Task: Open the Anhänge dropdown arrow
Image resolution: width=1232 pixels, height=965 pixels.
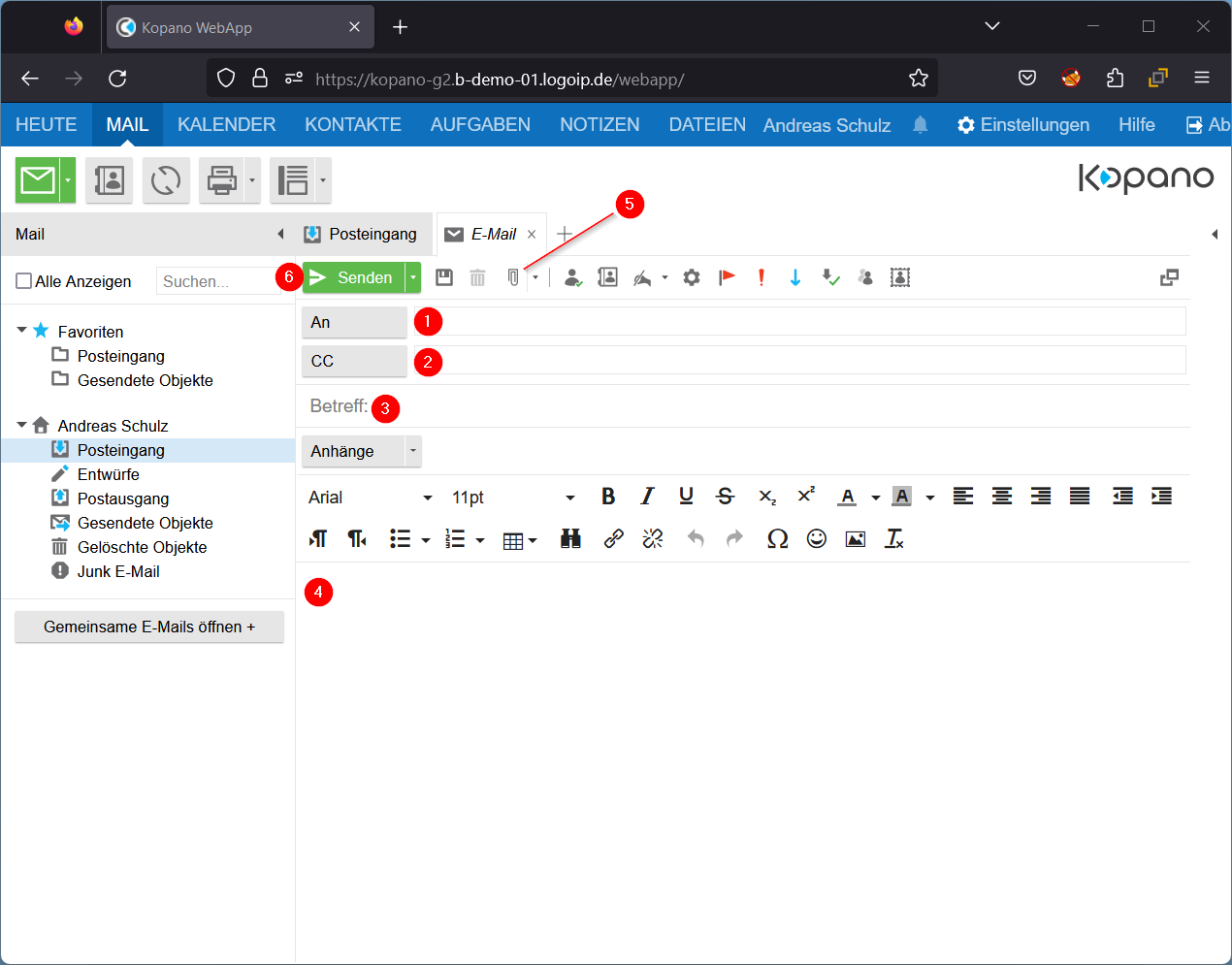Action: tap(413, 451)
